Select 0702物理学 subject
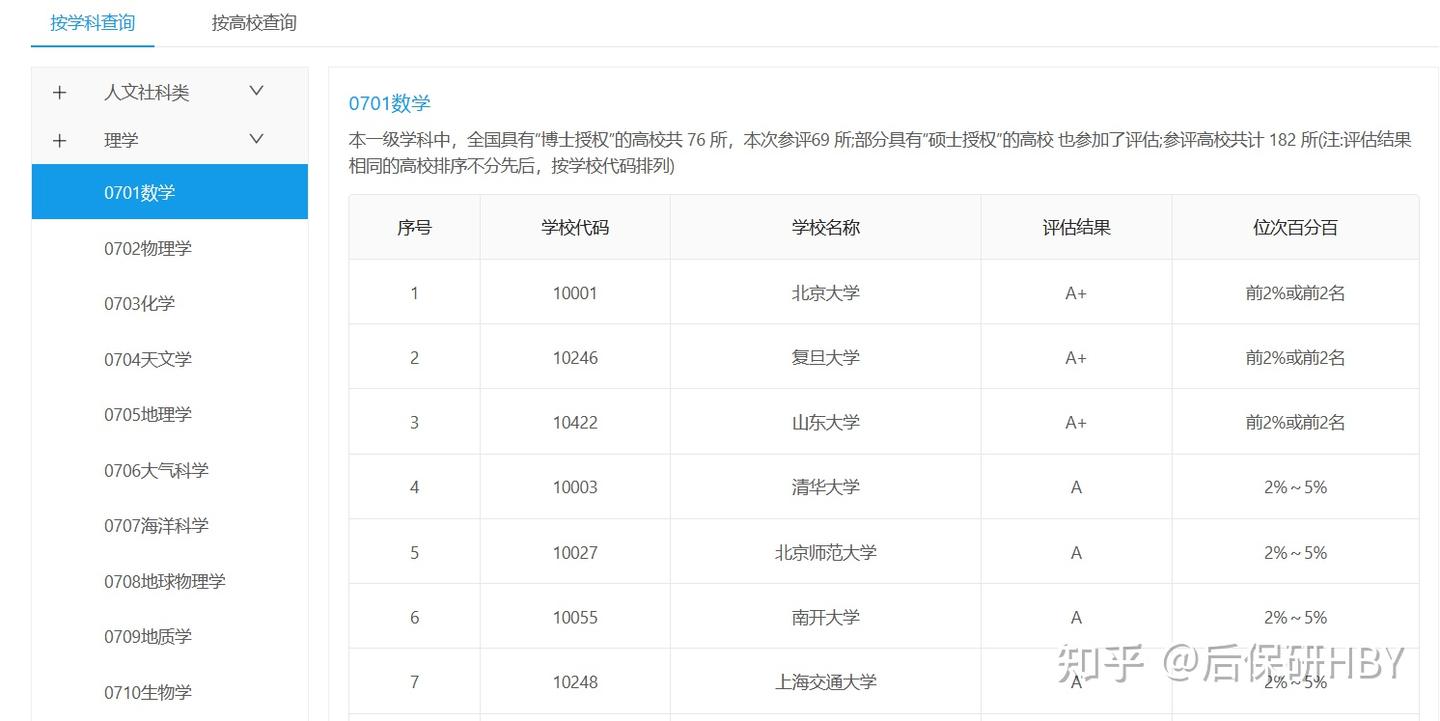The image size is (1440, 721). [x=148, y=248]
